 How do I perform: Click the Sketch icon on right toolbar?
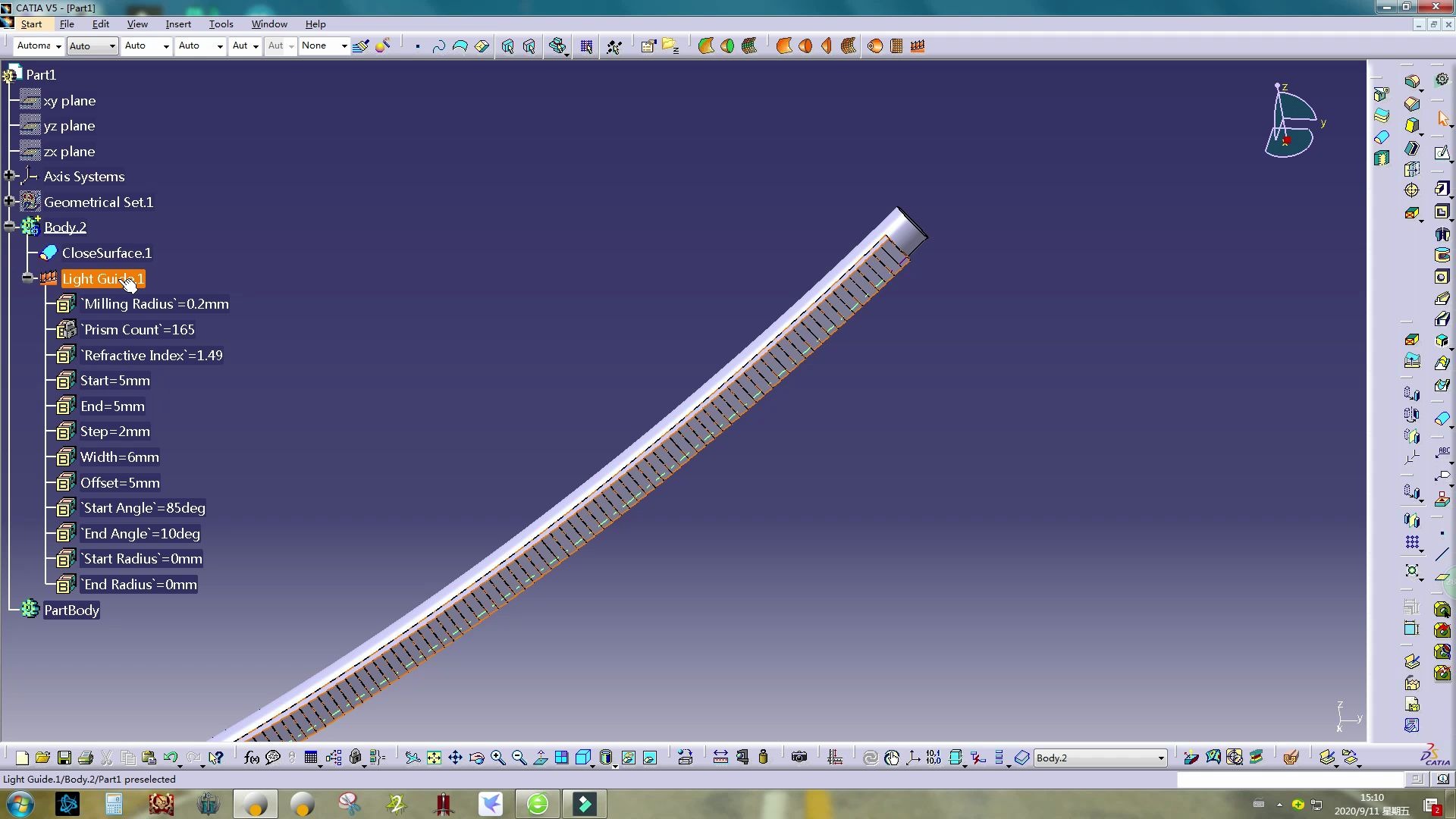tap(1442, 153)
